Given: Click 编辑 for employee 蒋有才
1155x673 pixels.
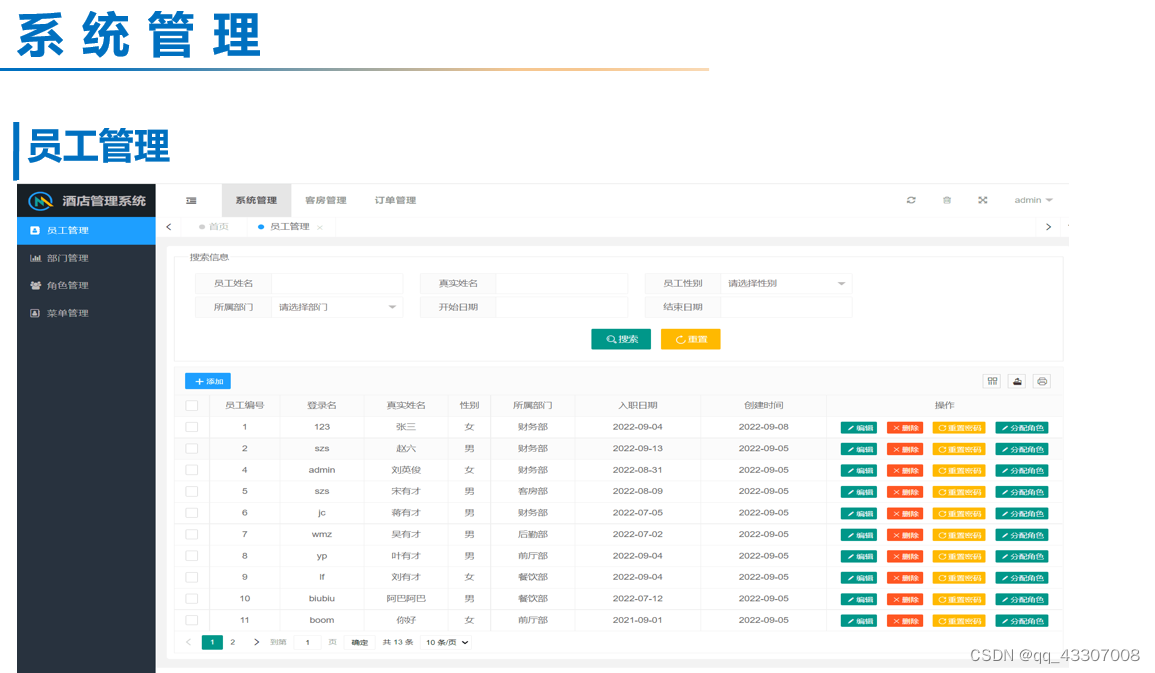Looking at the screenshot, I should pyautogui.click(x=859, y=514).
